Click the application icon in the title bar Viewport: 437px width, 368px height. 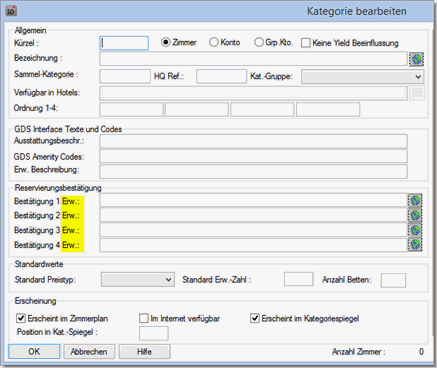click(11, 11)
